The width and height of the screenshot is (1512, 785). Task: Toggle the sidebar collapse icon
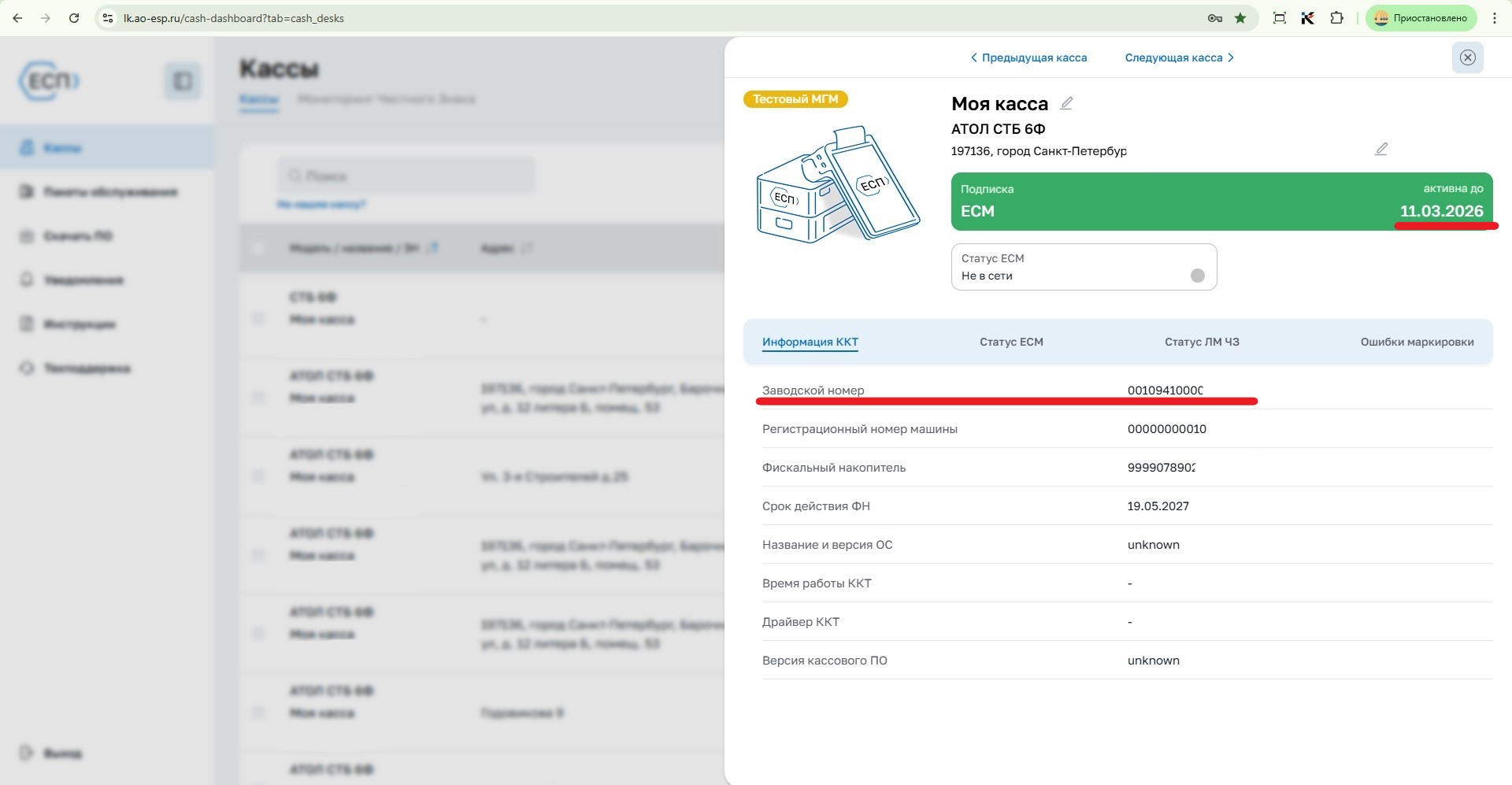183,81
